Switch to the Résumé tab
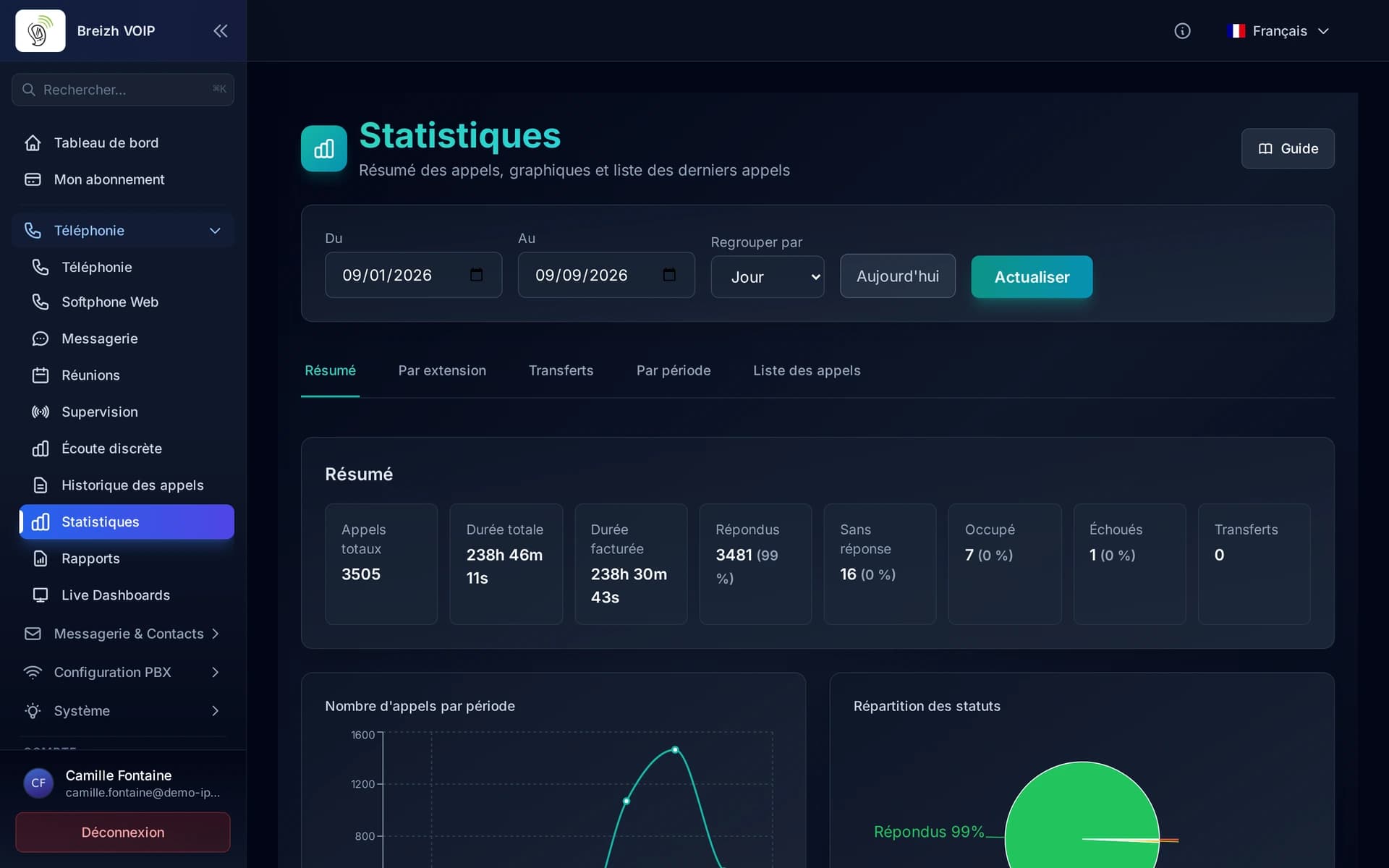The height and width of the screenshot is (868, 1389). pos(330,370)
